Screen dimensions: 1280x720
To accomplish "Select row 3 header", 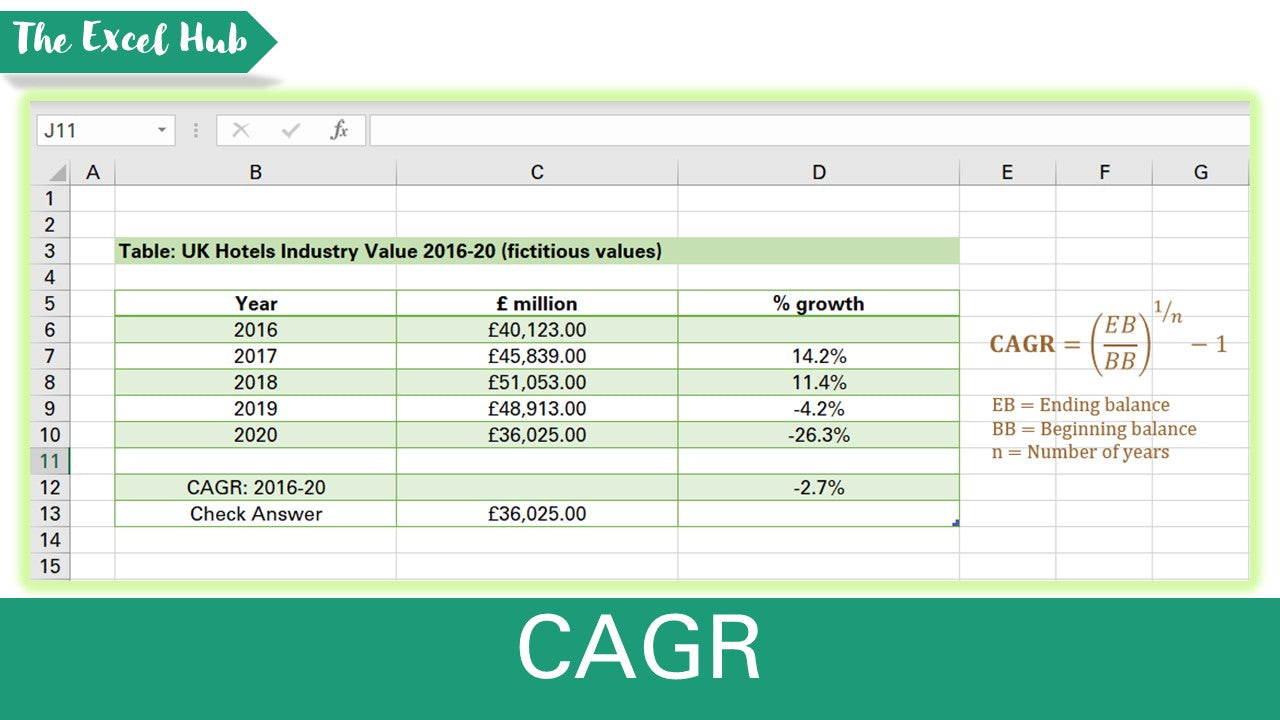I will click(x=50, y=251).
